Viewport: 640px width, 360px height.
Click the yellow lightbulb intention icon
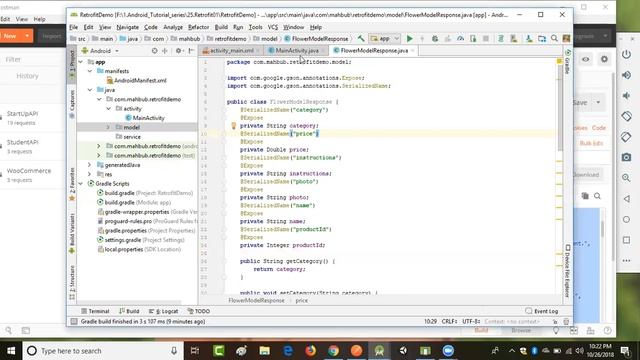click(x=233, y=126)
